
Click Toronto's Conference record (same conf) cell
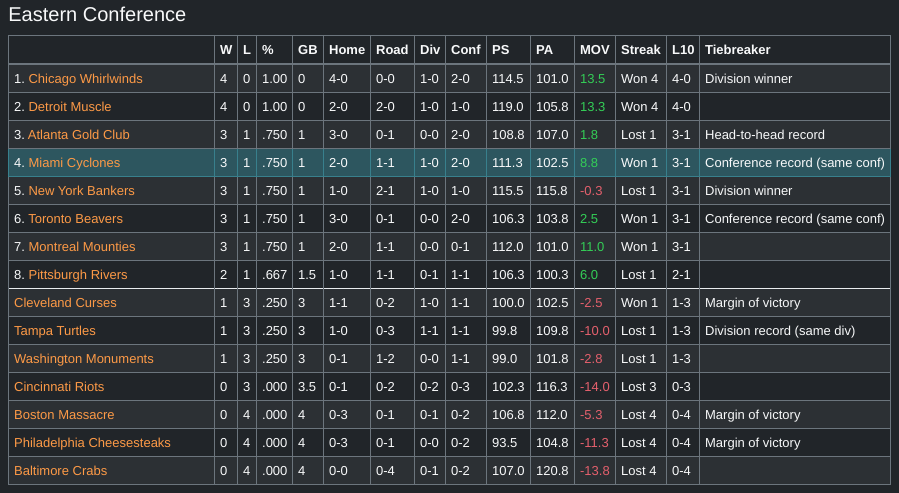coord(795,219)
